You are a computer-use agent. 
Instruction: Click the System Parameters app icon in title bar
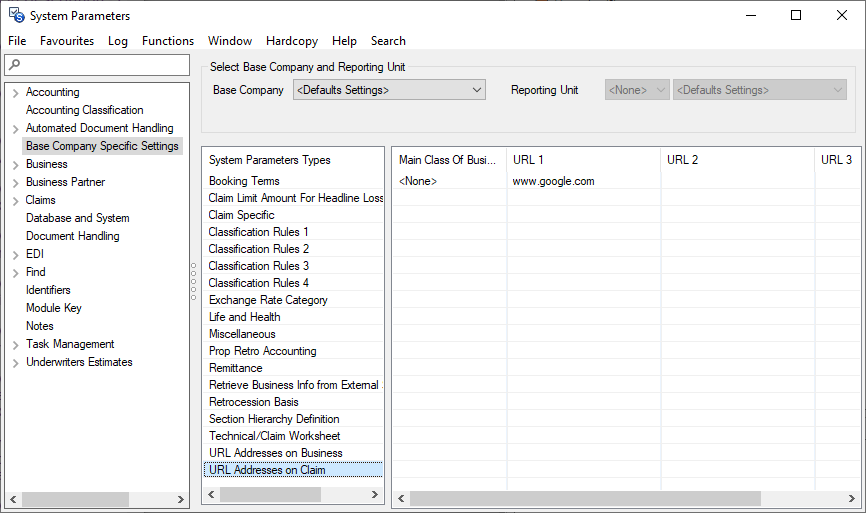point(15,15)
